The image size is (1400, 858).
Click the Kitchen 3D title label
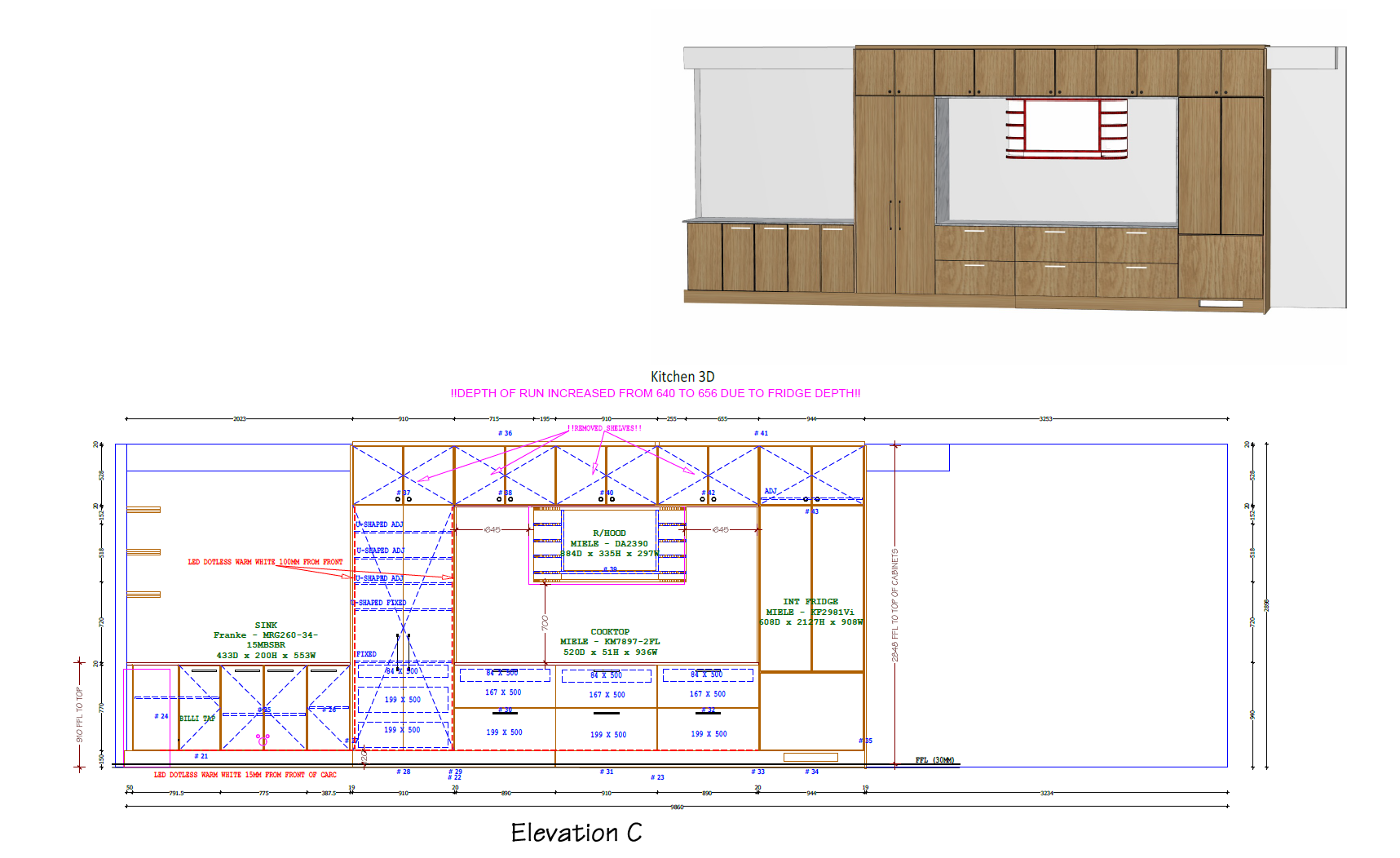point(682,377)
